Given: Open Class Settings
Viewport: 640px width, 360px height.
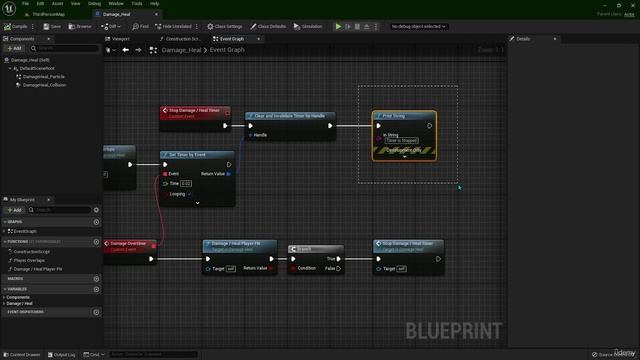Looking at the screenshot, I should pos(224,27).
